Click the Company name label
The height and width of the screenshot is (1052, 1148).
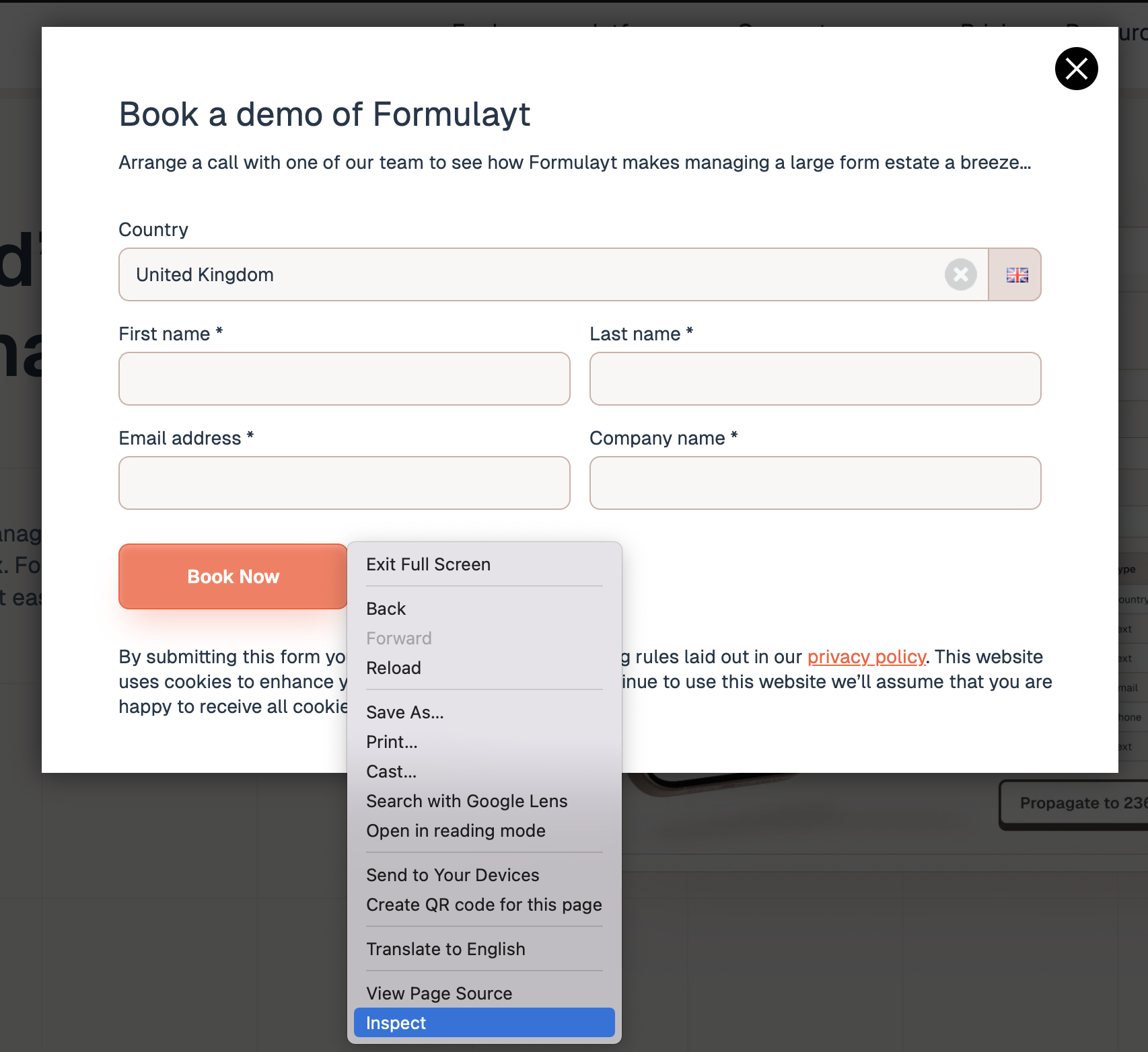pos(663,438)
